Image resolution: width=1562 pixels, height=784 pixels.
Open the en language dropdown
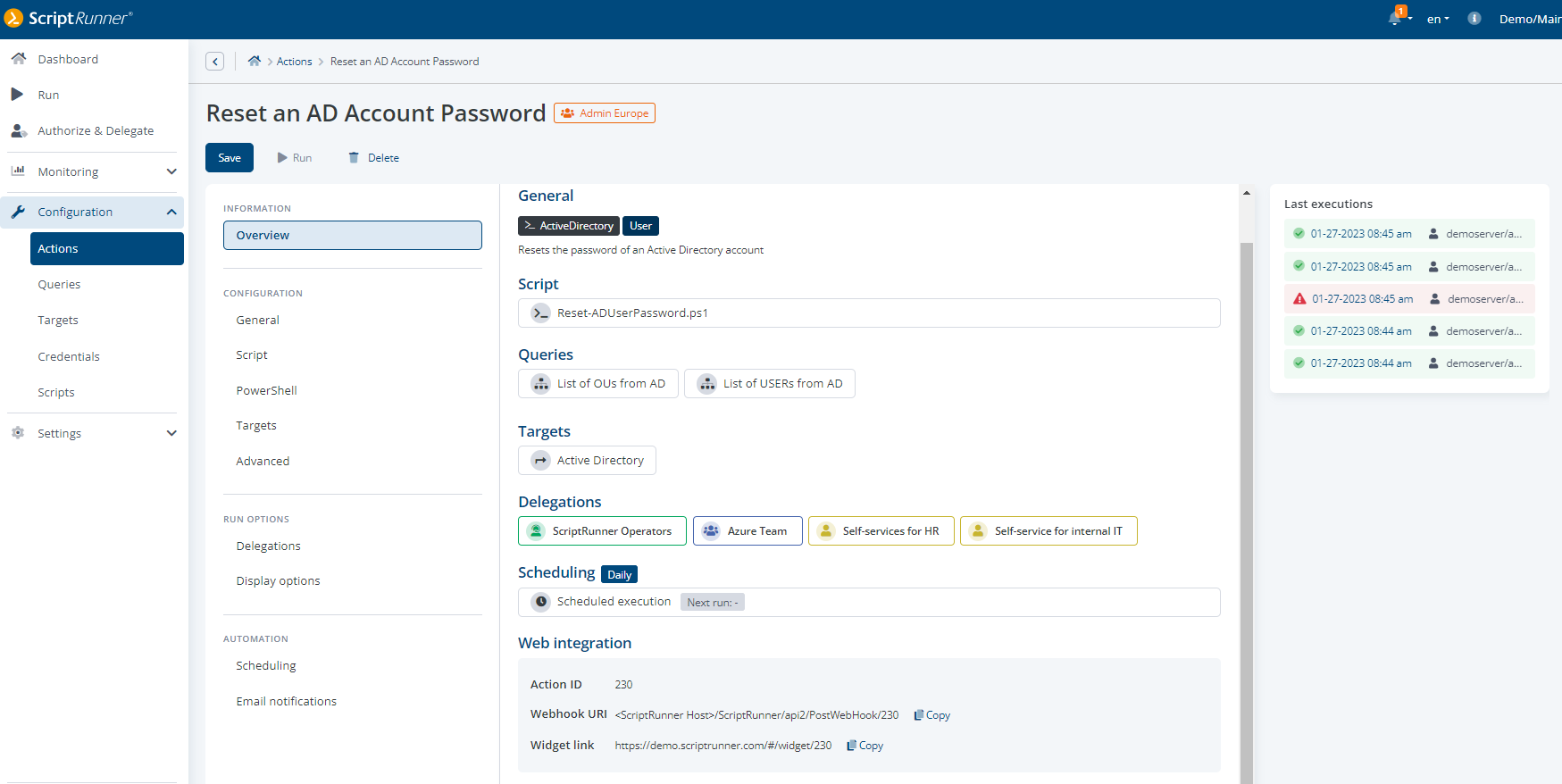[x=1438, y=19]
